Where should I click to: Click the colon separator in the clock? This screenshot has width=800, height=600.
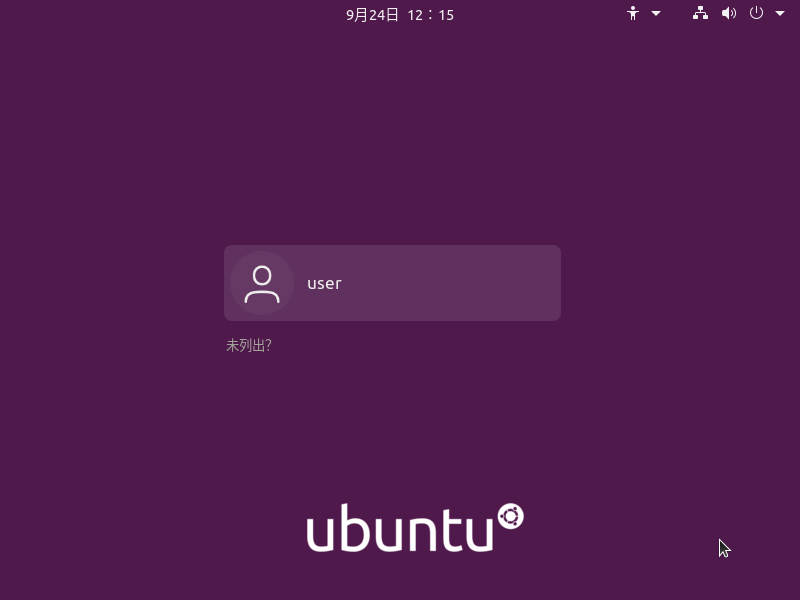tap(431, 15)
